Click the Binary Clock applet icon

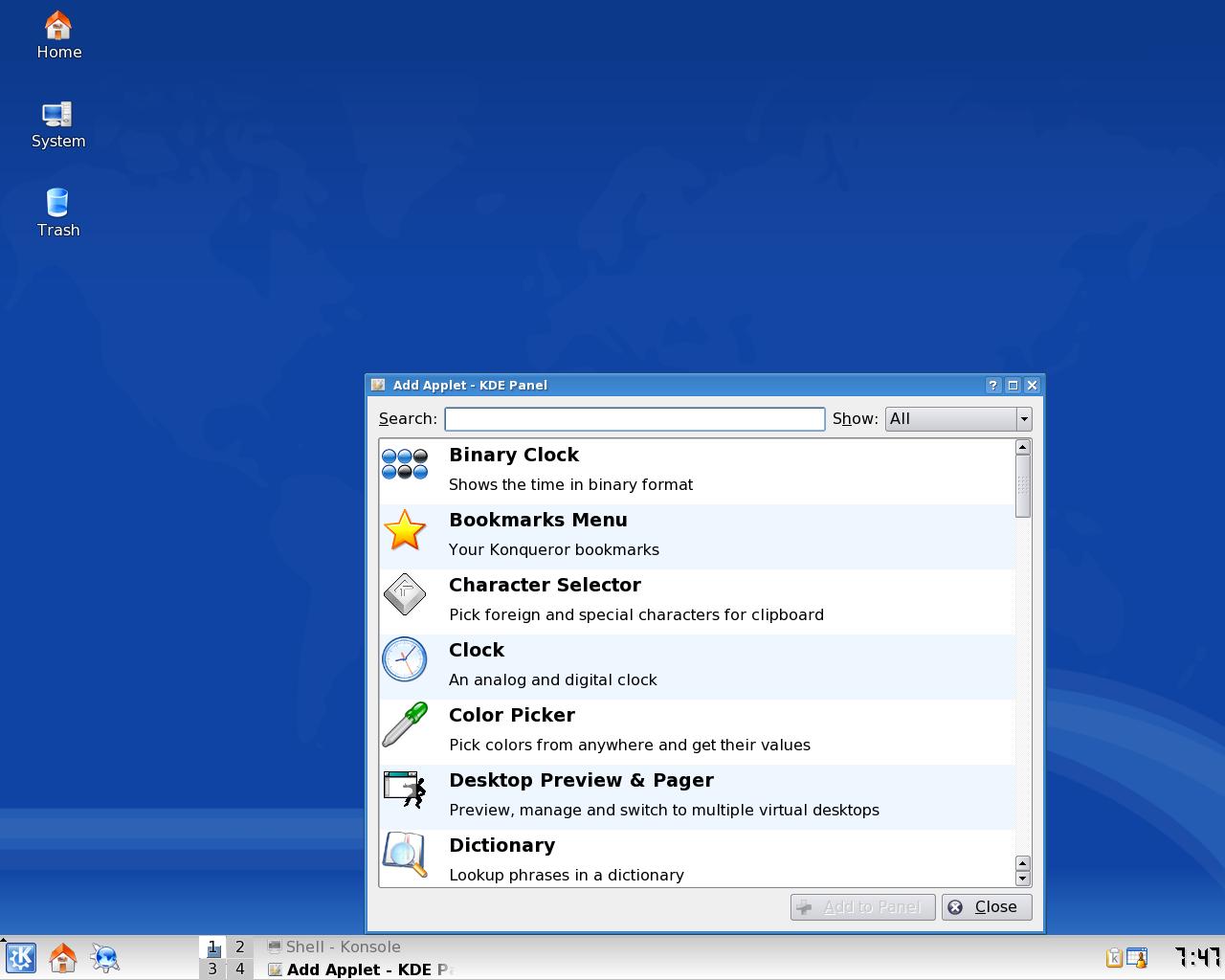point(405,464)
